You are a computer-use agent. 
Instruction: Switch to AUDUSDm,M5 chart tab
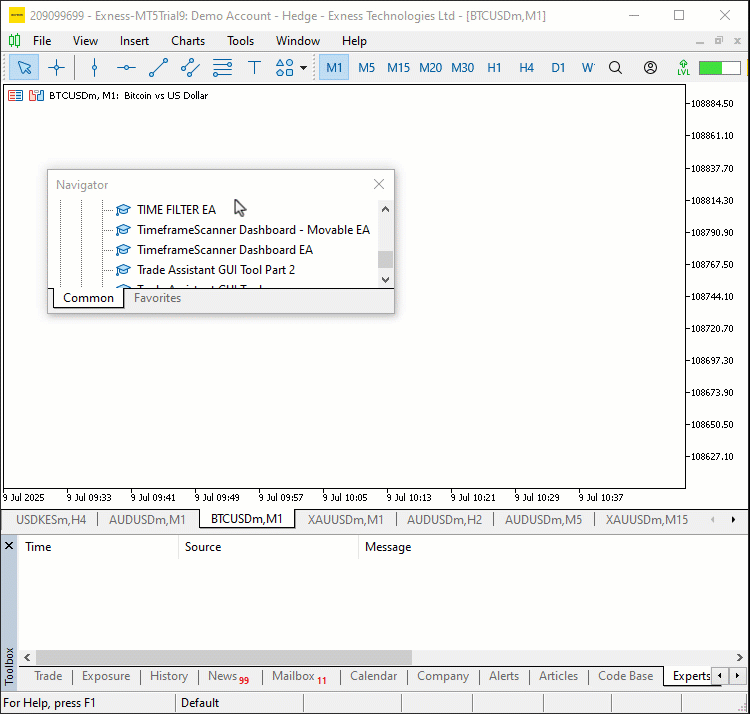[x=543, y=519]
